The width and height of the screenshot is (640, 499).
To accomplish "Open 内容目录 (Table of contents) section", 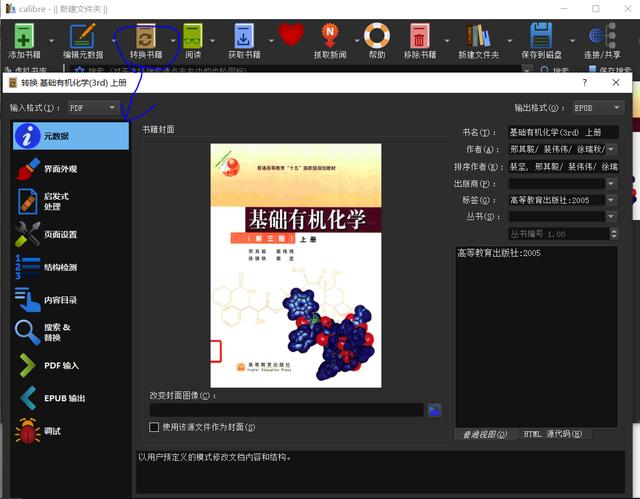I will coord(71,300).
